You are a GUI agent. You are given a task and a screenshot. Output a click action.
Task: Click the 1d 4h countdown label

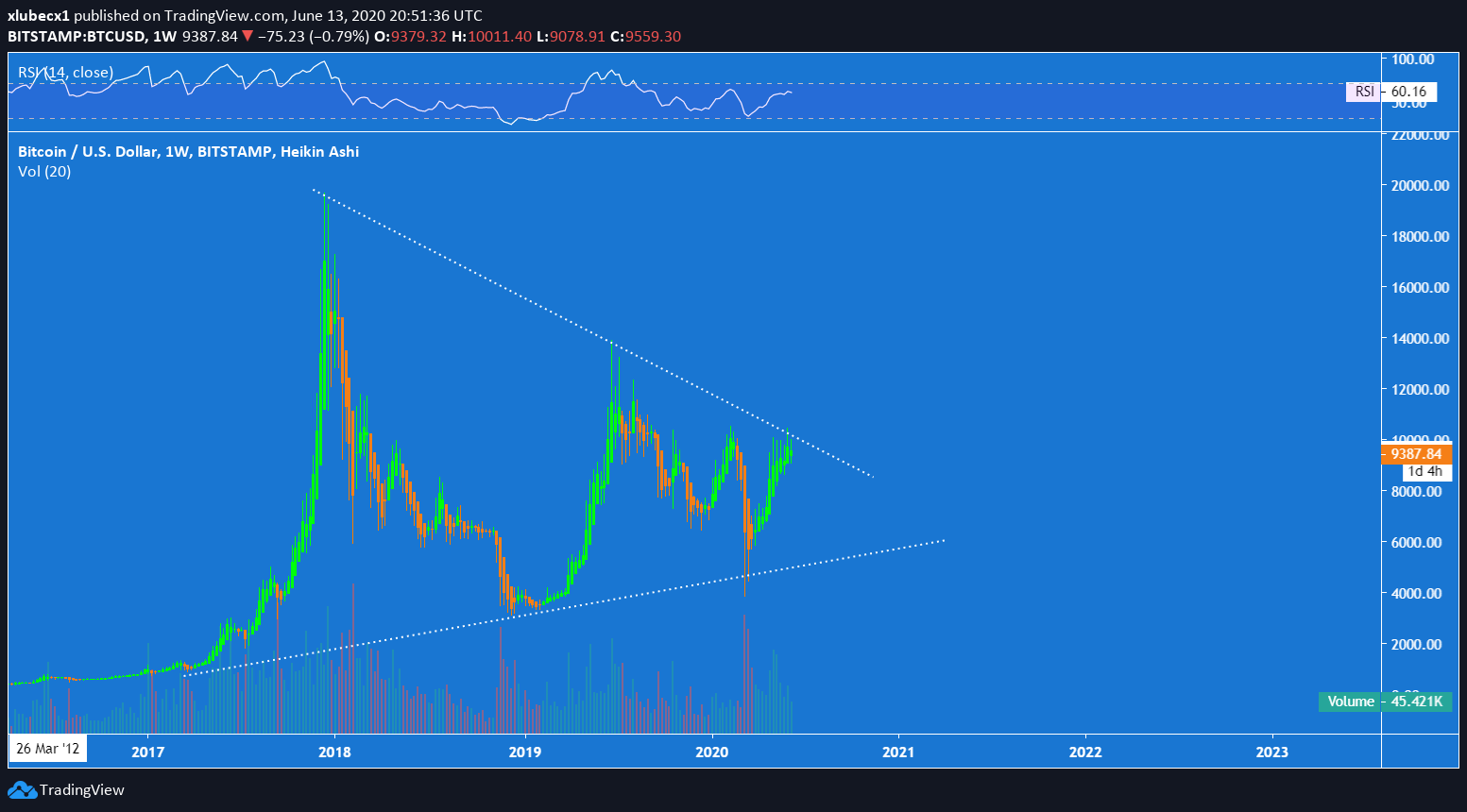pyautogui.click(x=1424, y=471)
